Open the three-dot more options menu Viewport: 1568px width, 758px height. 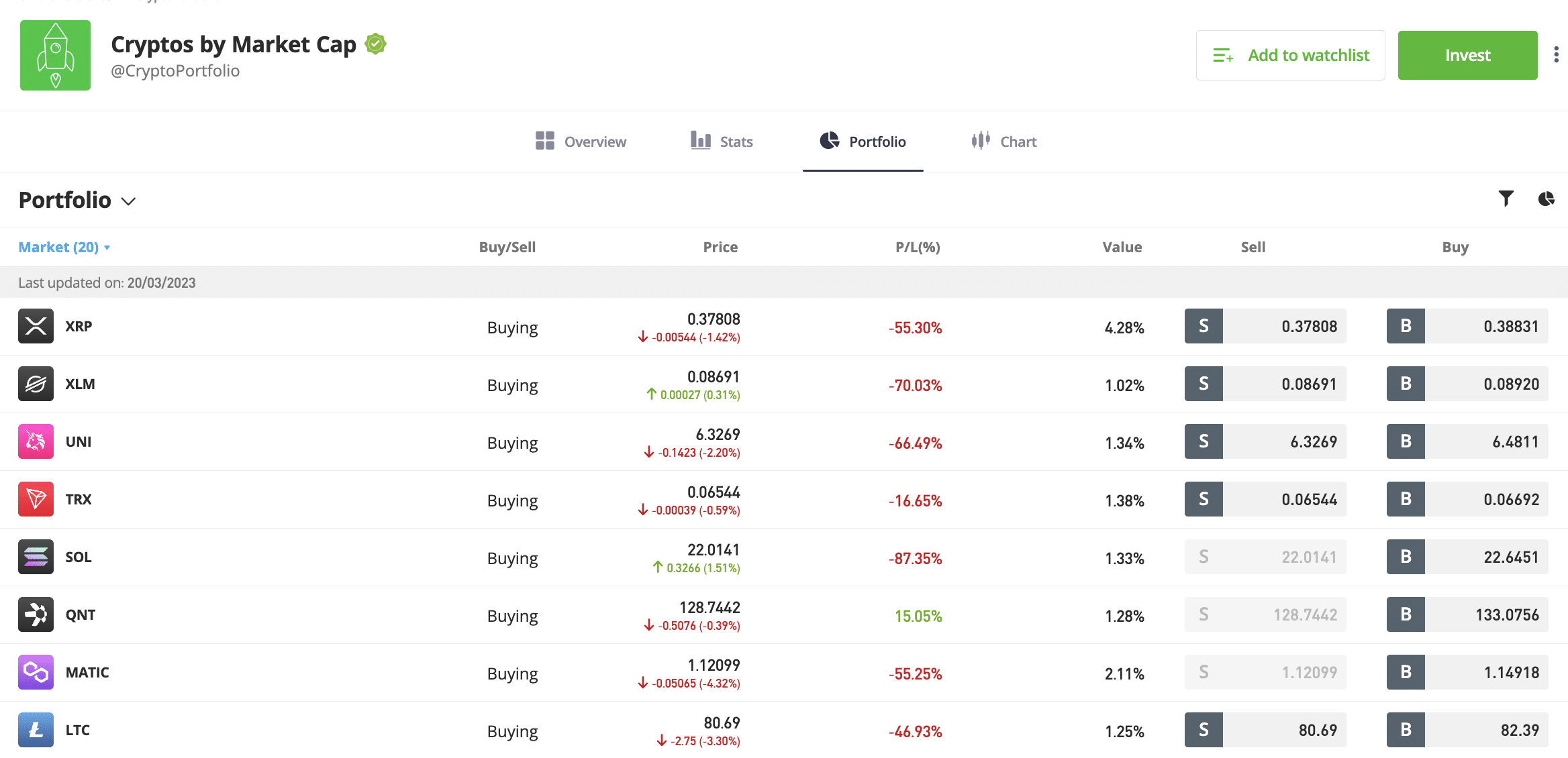coord(1556,55)
